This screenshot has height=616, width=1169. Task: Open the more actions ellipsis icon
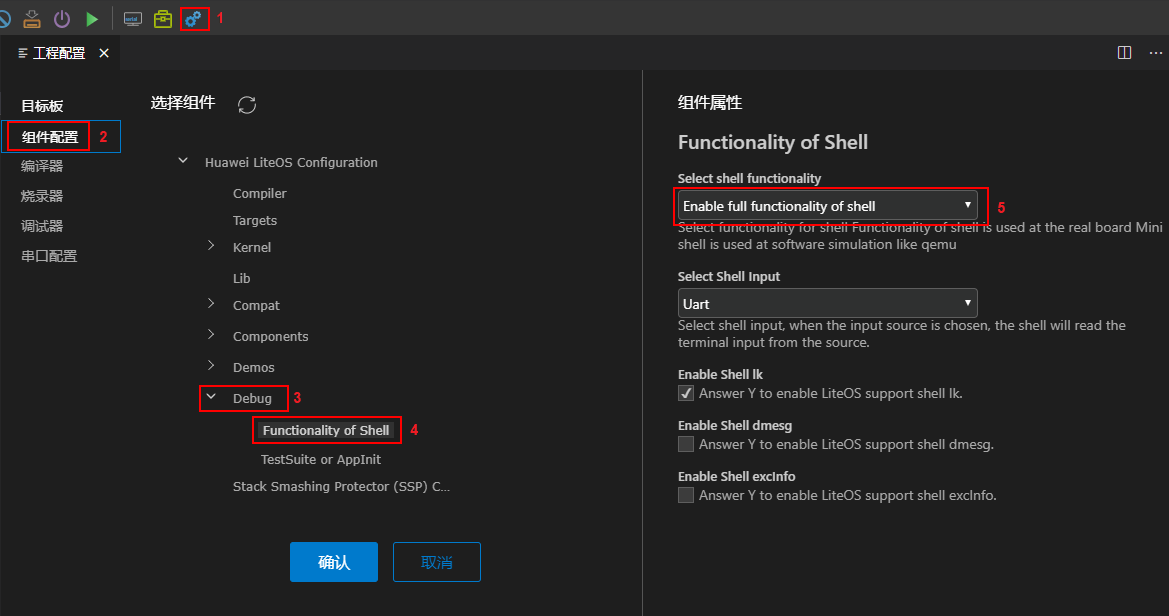click(x=1156, y=52)
